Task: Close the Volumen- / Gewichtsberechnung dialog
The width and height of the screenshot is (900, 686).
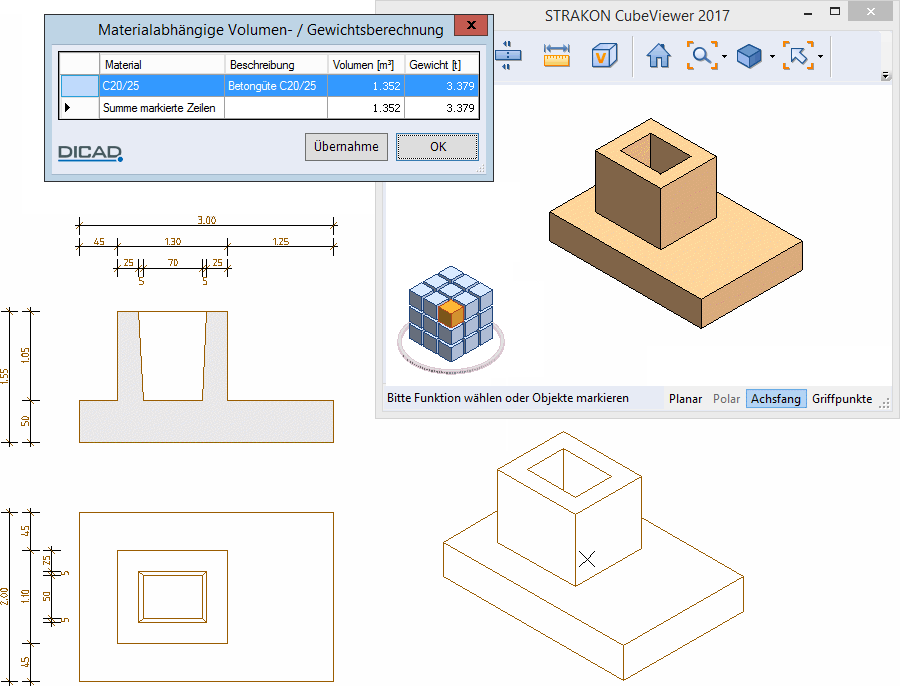Action: (471, 25)
